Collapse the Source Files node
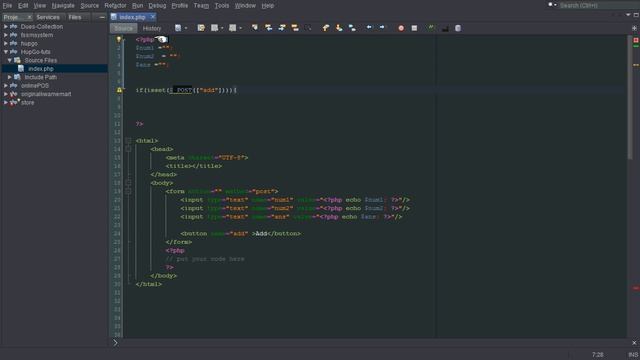This screenshot has width=640, height=360. pos(10,60)
